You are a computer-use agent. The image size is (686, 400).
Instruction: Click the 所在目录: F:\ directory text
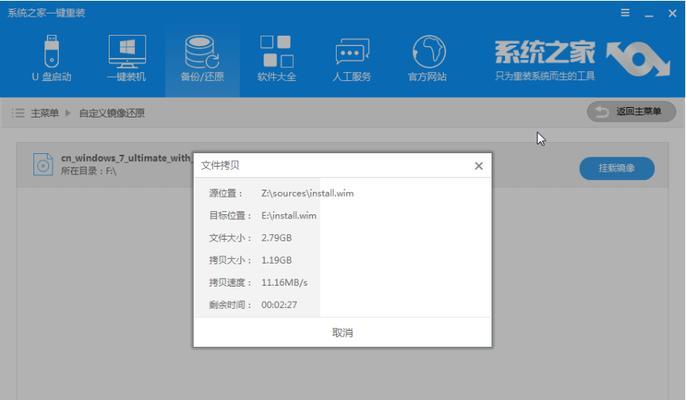(x=88, y=171)
